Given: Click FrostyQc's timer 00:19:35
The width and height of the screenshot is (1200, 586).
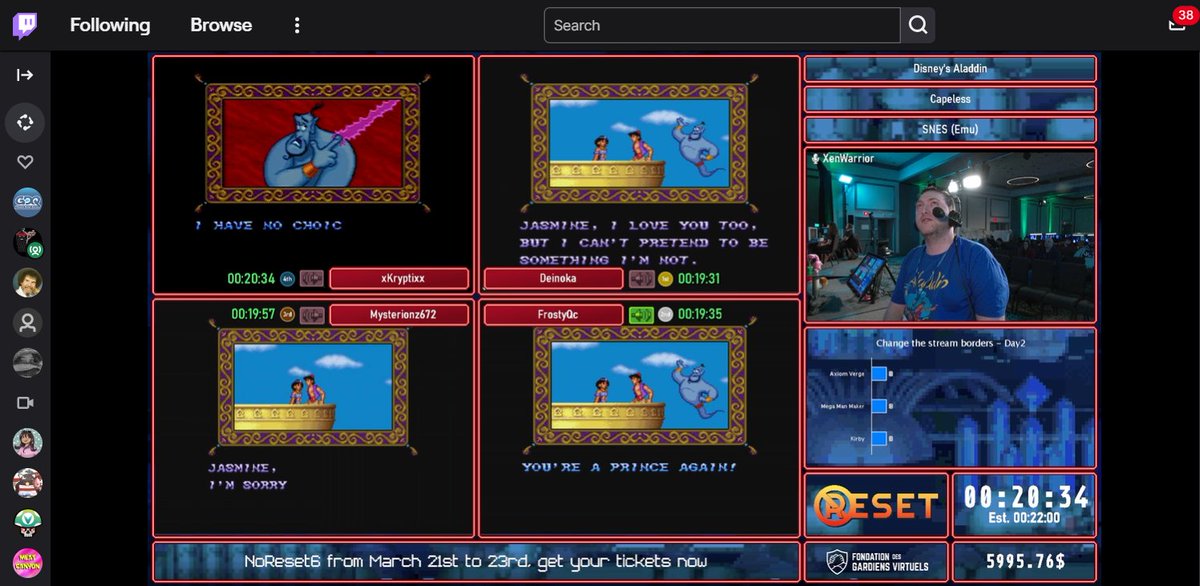Looking at the screenshot, I should 700,315.
